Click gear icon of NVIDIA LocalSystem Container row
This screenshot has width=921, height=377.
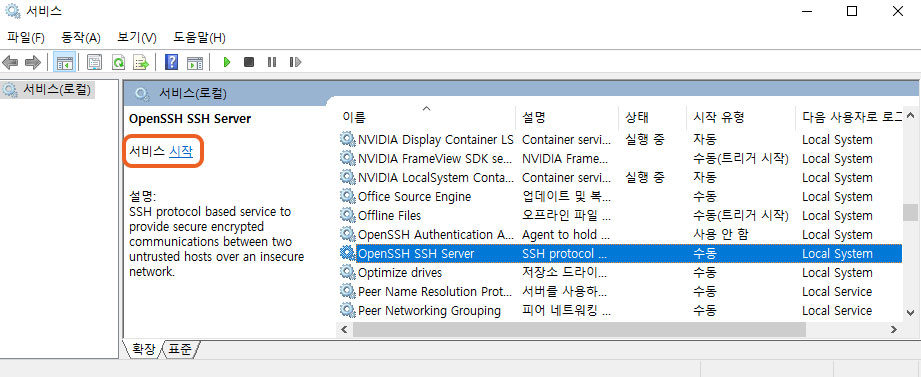coord(348,177)
